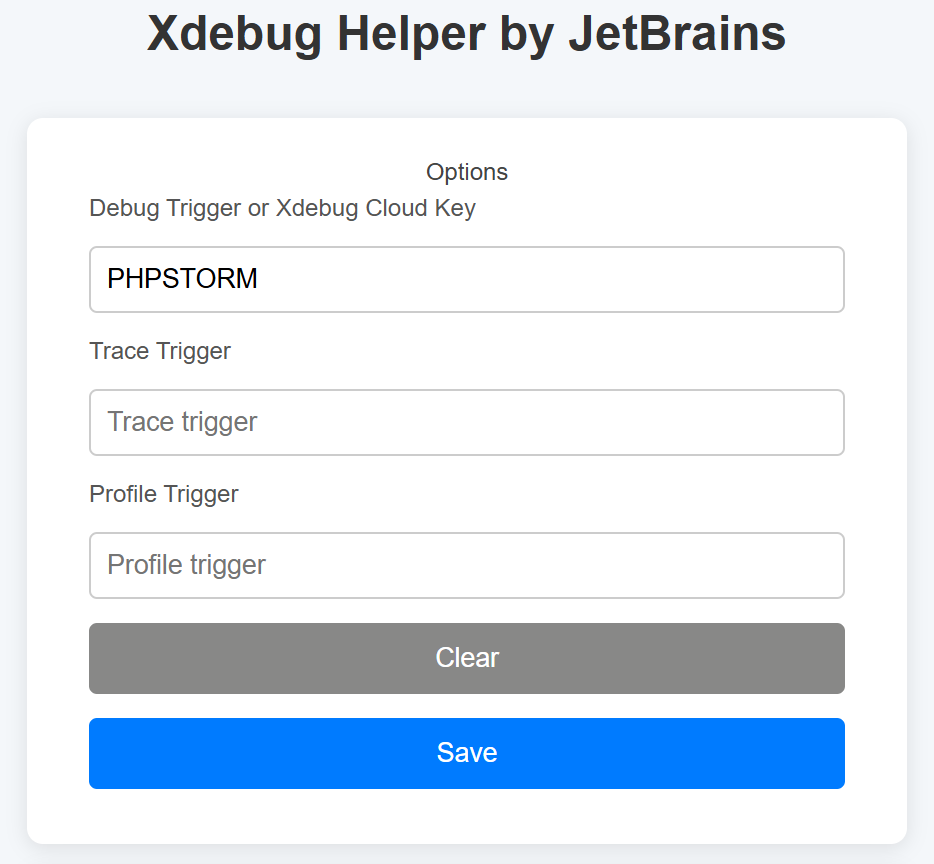The width and height of the screenshot is (934, 864).
Task: Click the 'Profile trigger' placeholder text
Action: click(186, 565)
